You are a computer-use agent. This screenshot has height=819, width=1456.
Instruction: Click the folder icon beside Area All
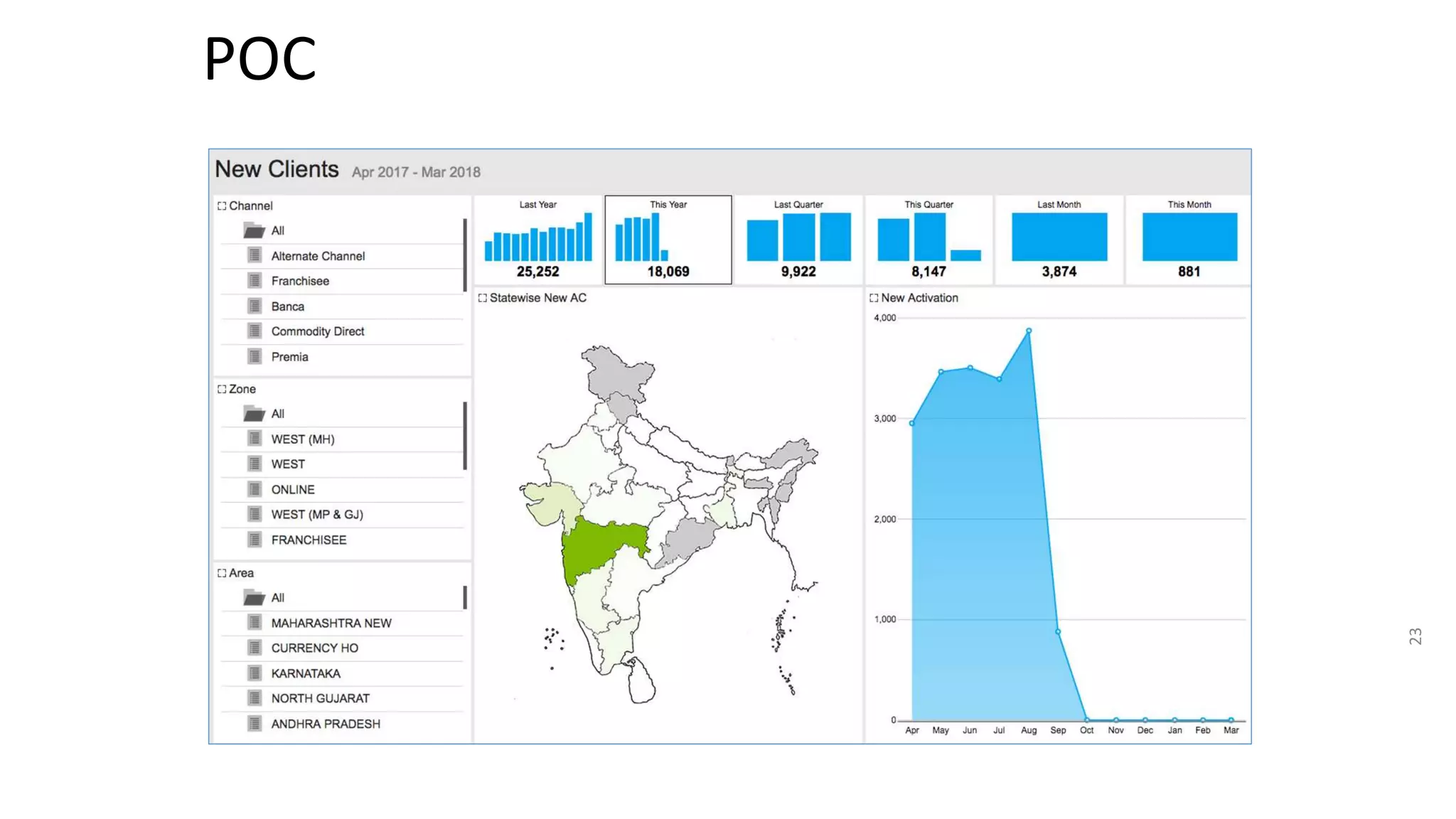point(254,598)
